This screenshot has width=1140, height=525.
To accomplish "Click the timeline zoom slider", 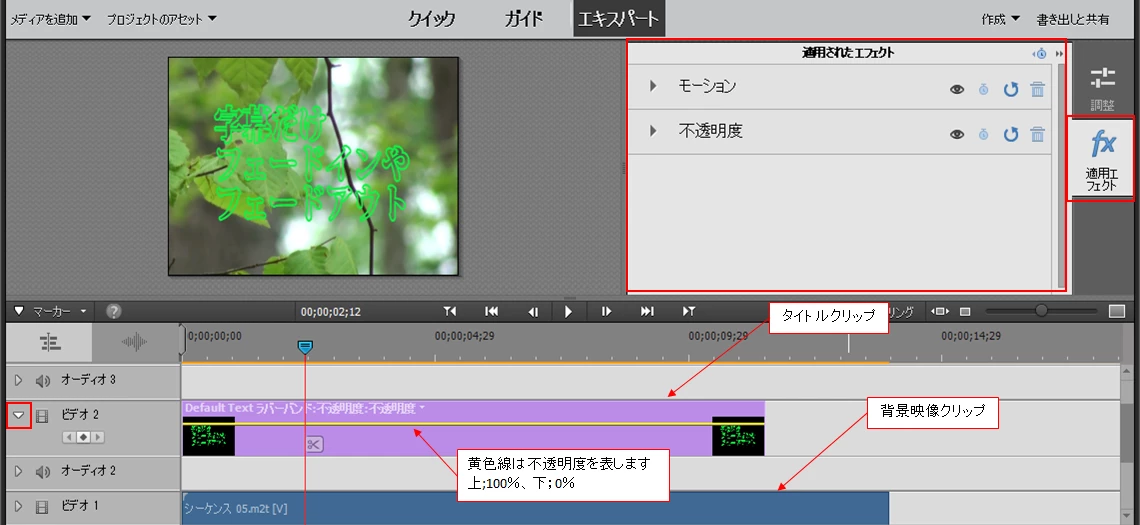I will (x=1041, y=311).
